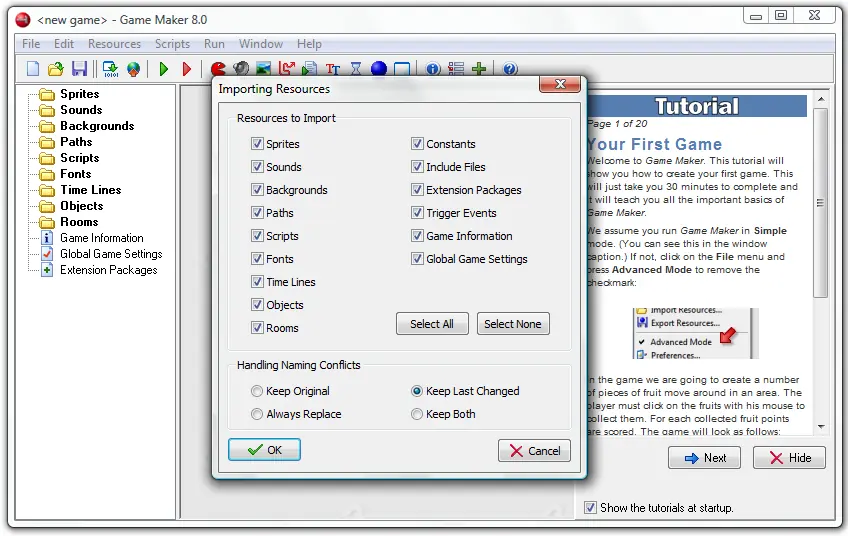This screenshot has width=848, height=536.
Task: Toggle the Extension Packages import checkbox
Action: tap(417, 190)
